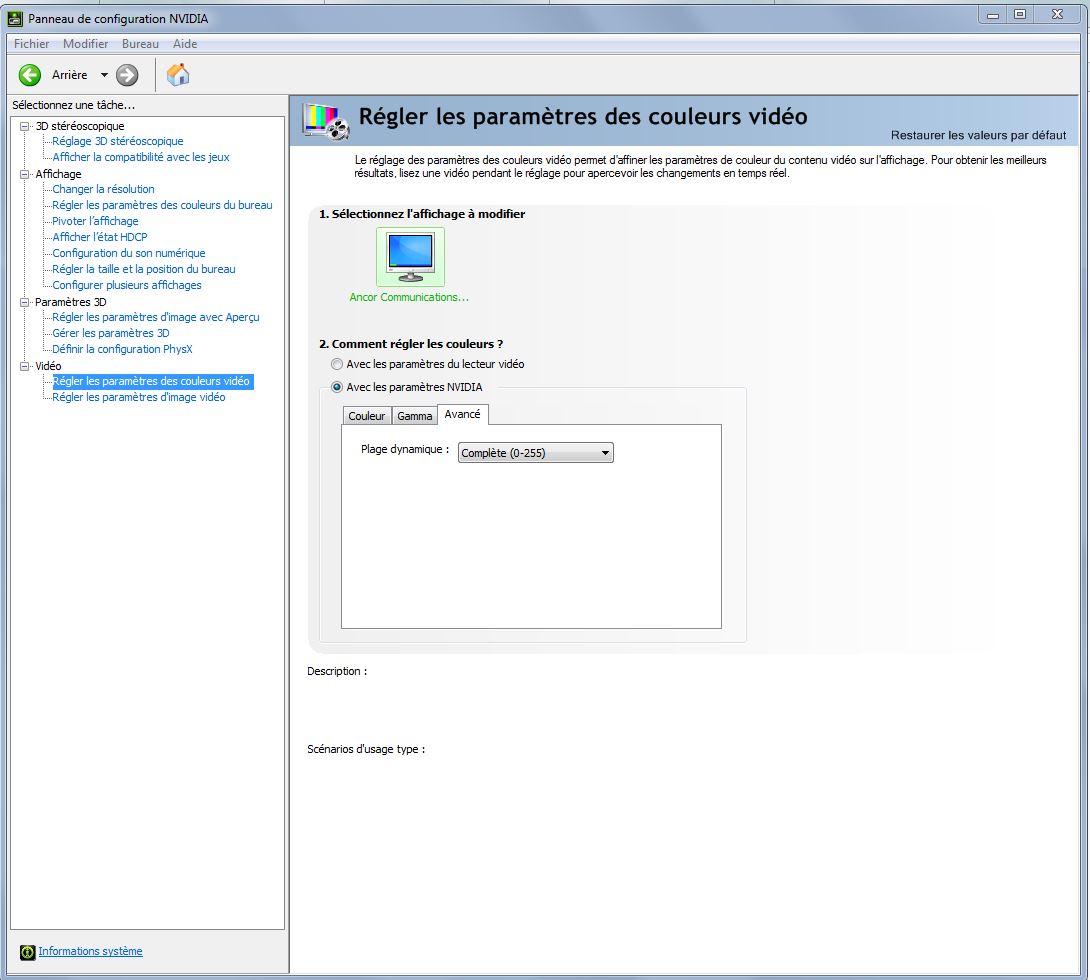This screenshot has width=1090, height=980.
Task: Open Pivoter l'affichage
Action: tap(95, 221)
